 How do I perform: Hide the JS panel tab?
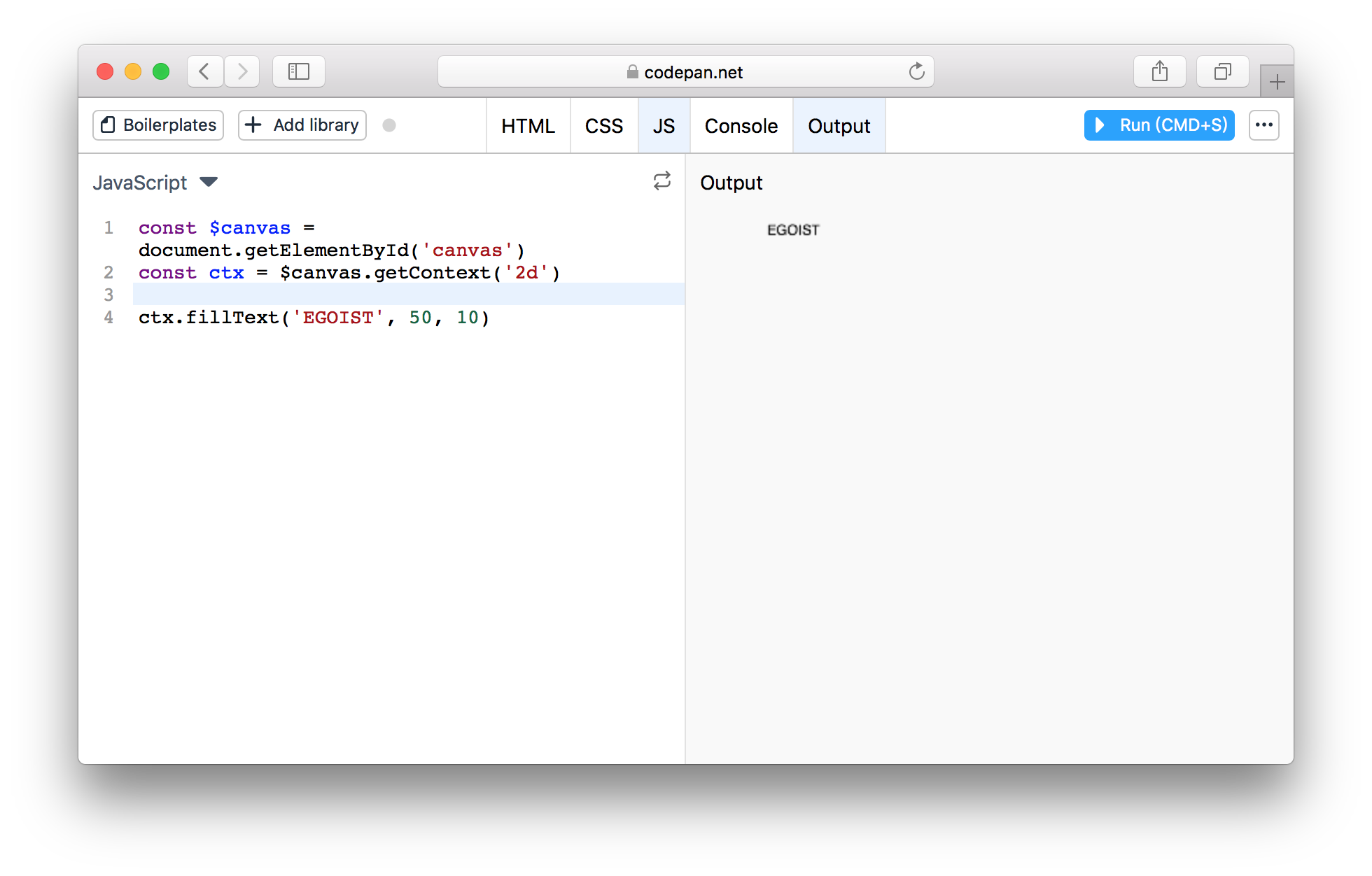pos(664,126)
